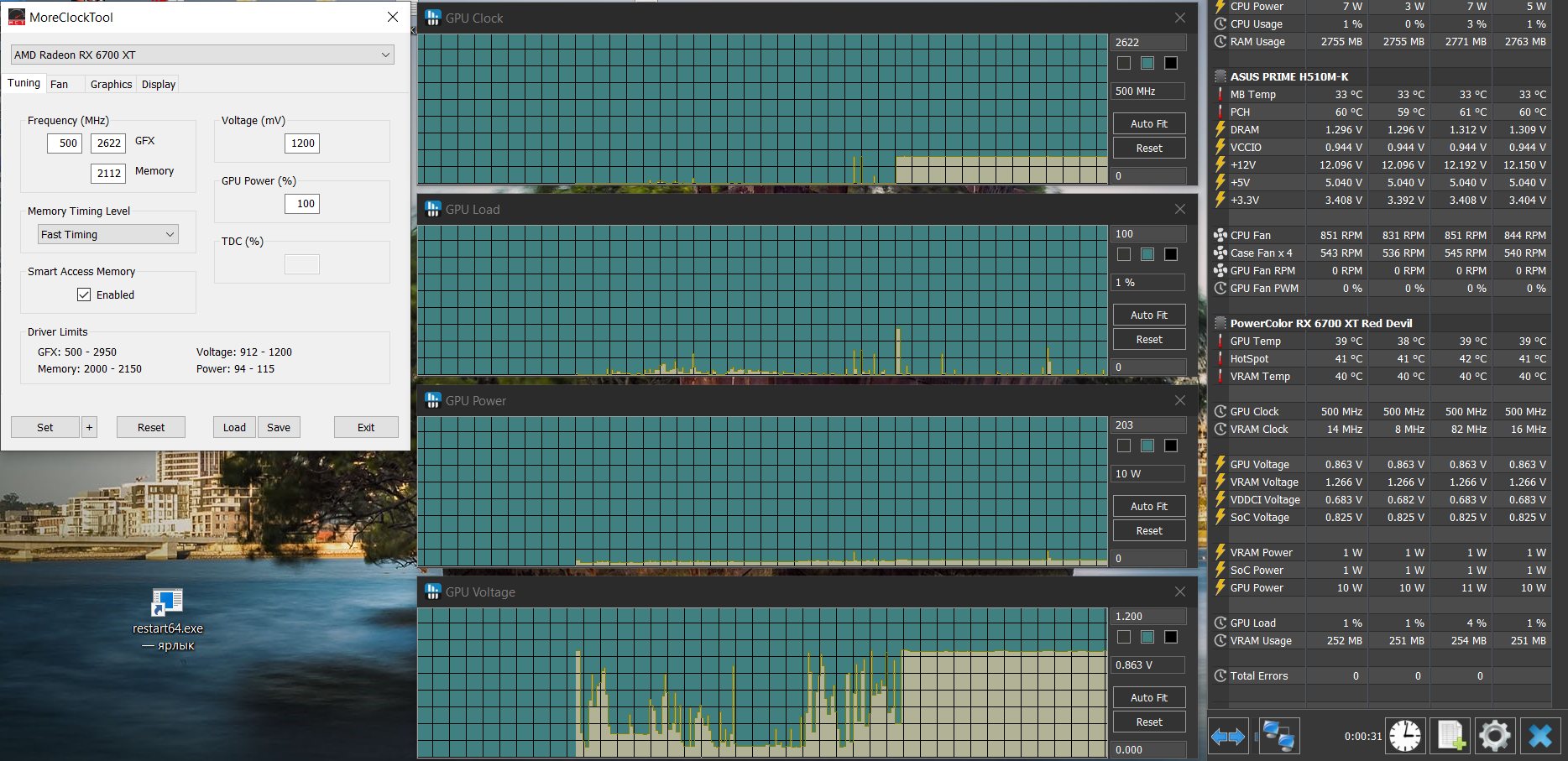
Task: Click the icon beside RAM Usage
Action: [x=1220, y=41]
